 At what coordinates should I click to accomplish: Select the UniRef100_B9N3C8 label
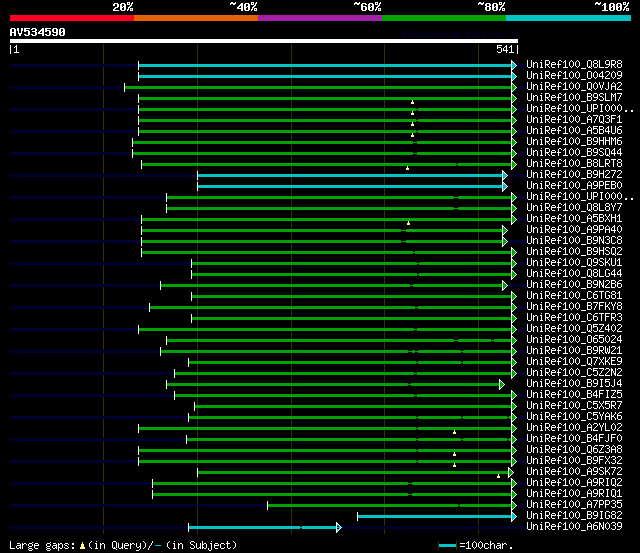(x=574, y=241)
